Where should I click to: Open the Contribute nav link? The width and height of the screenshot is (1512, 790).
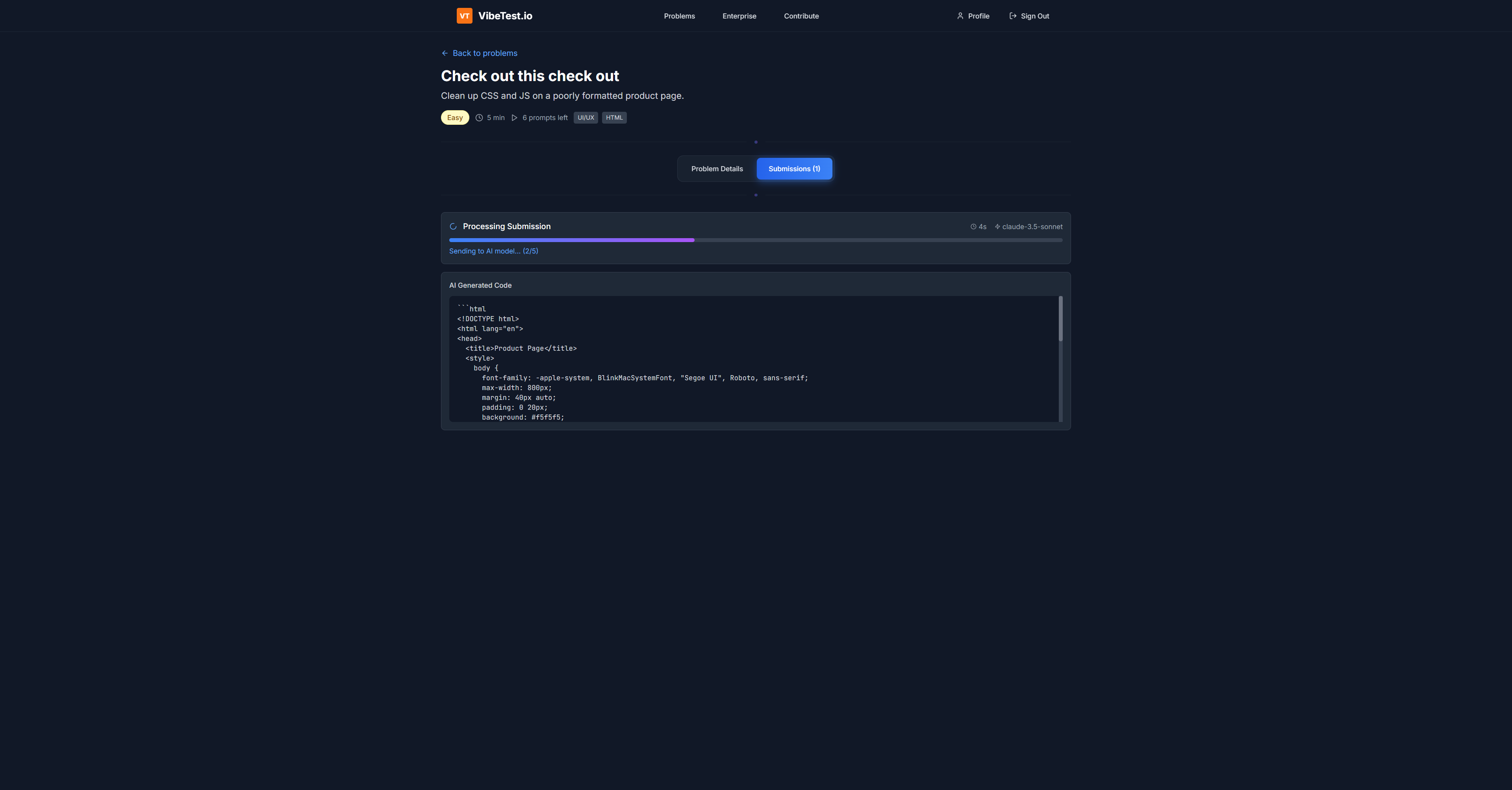coord(800,16)
